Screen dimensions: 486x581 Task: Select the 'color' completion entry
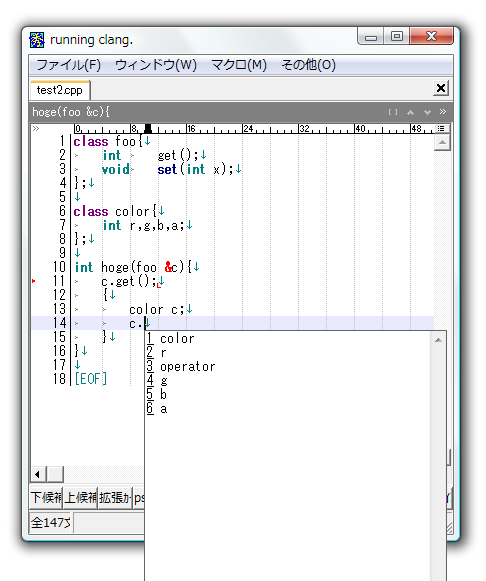pos(287,338)
